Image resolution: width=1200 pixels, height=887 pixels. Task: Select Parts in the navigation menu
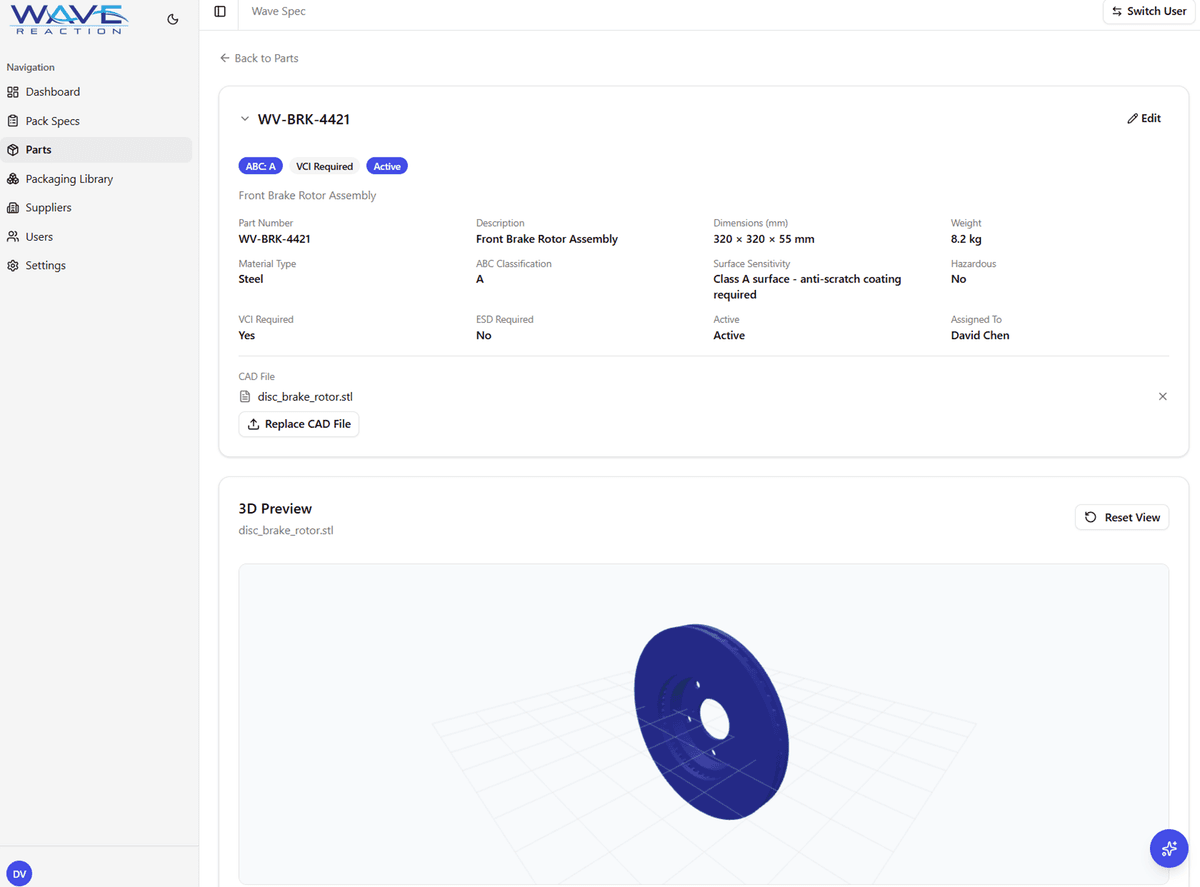pyautogui.click(x=40, y=149)
